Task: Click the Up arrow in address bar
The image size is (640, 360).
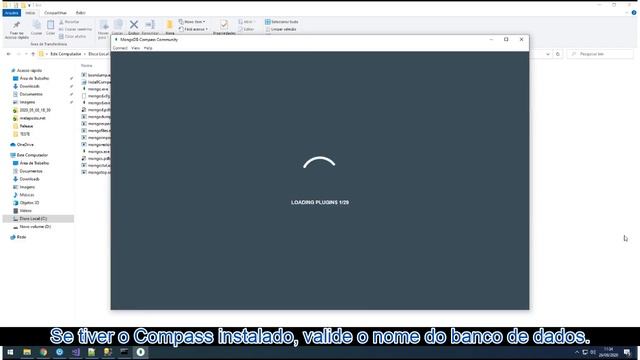Action: pyautogui.click(x=33, y=54)
